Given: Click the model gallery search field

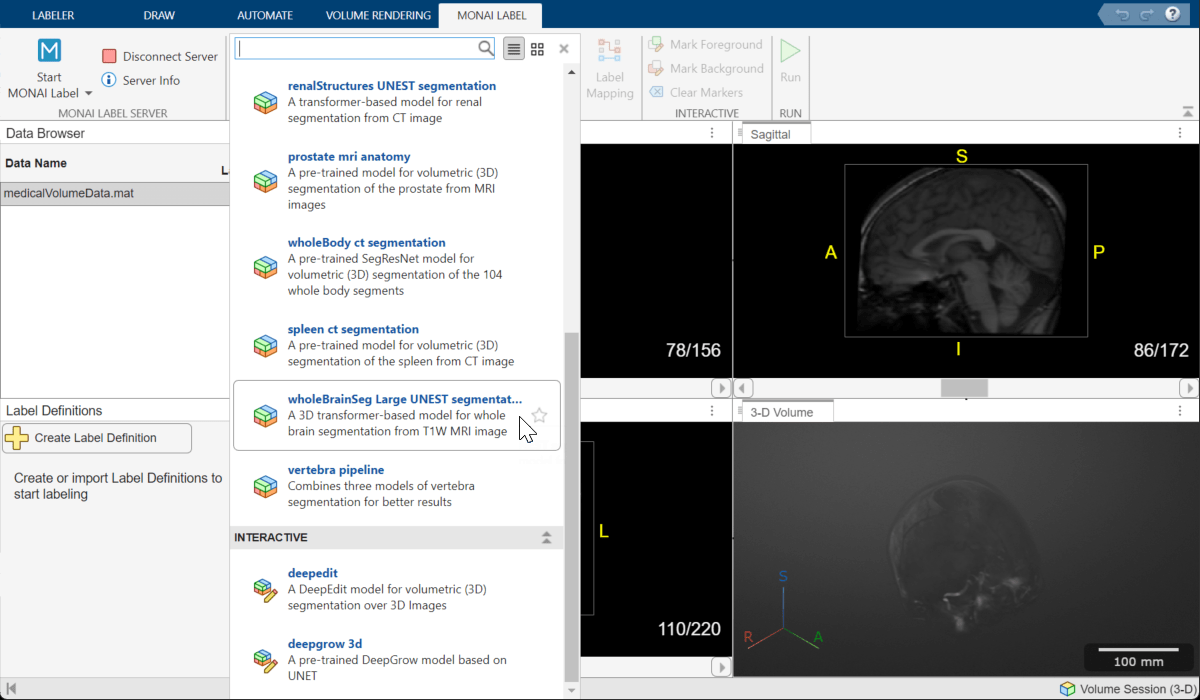Looking at the screenshot, I should coord(360,47).
